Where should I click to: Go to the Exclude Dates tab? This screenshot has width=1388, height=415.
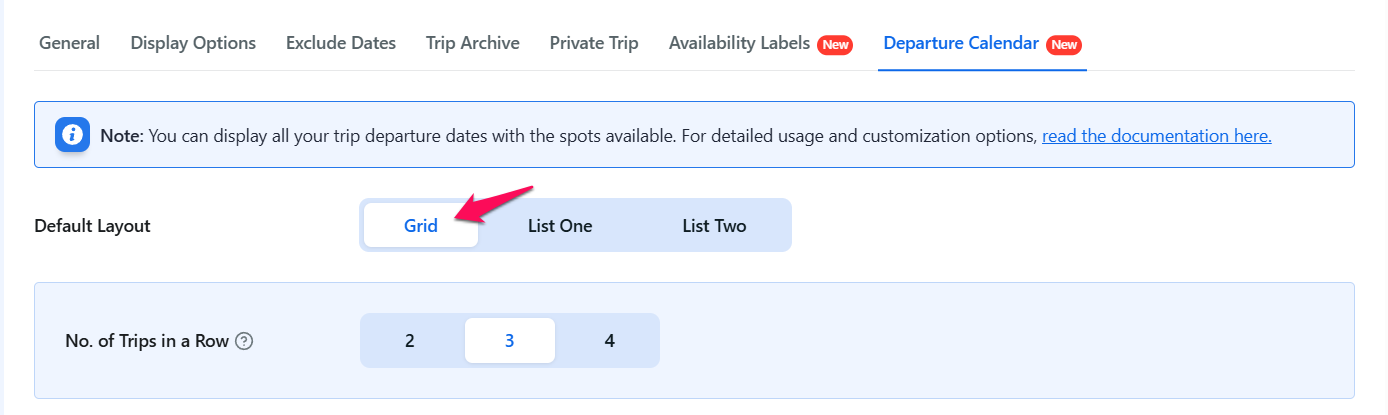(341, 43)
